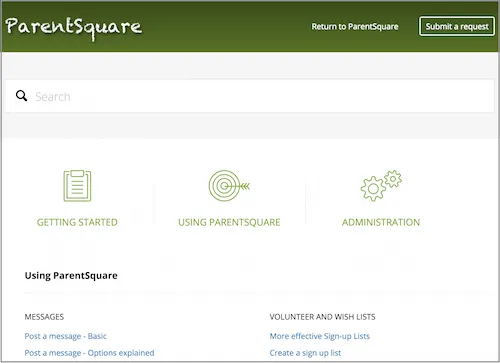
Task: Click the ParentSquare logo in header
Action: point(74,28)
